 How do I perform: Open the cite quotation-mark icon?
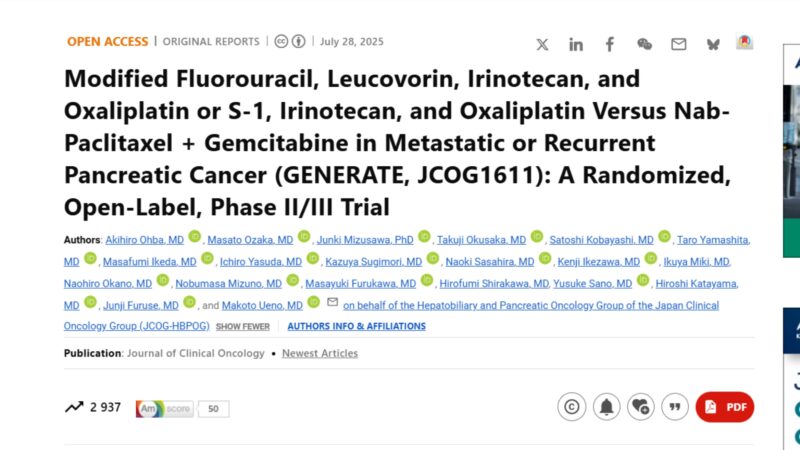point(675,407)
